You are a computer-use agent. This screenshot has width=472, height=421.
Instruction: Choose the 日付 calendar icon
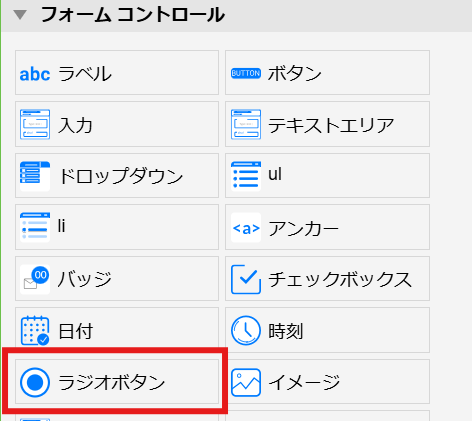point(35,330)
